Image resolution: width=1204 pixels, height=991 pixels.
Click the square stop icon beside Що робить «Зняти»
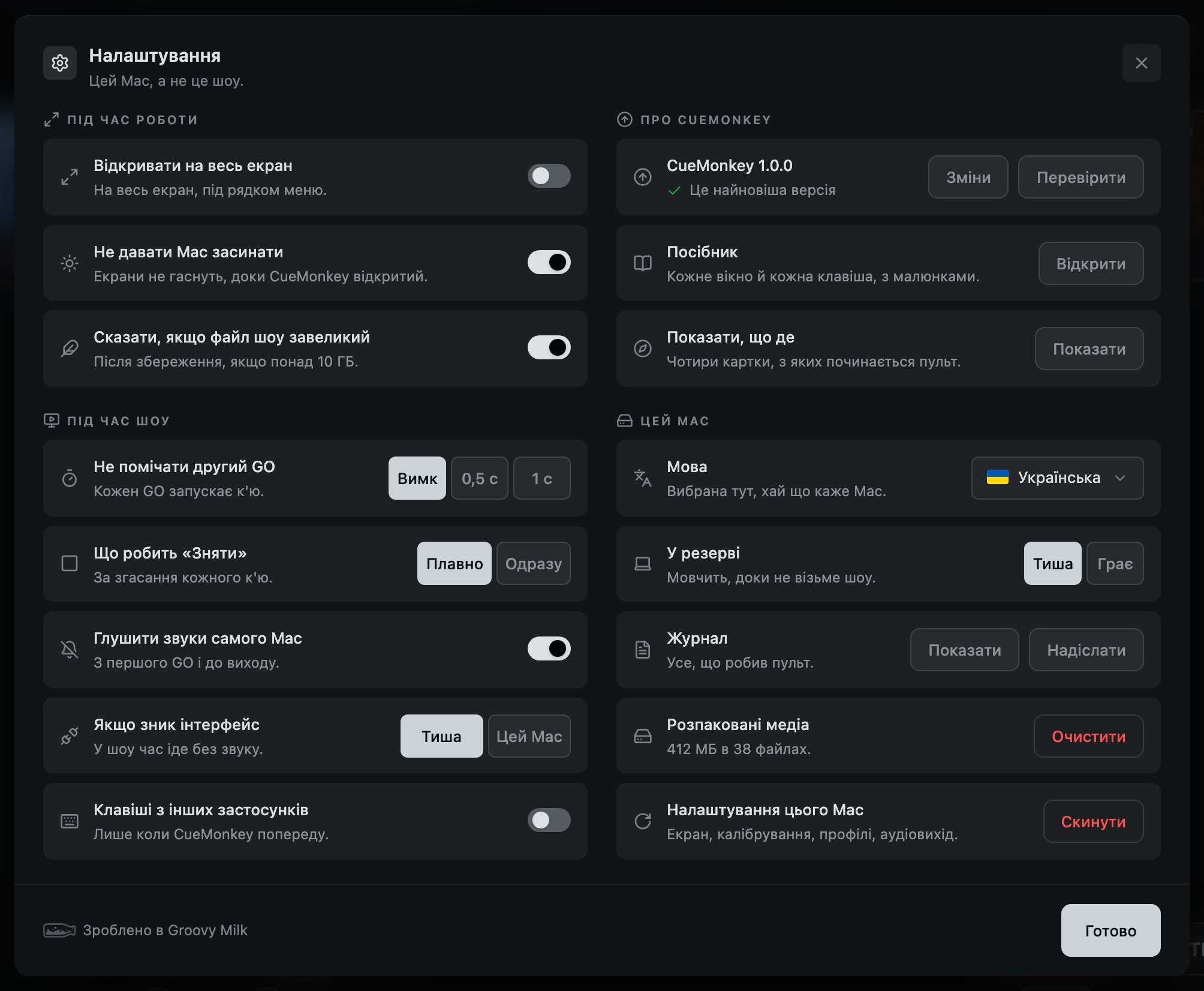tap(70, 563)
